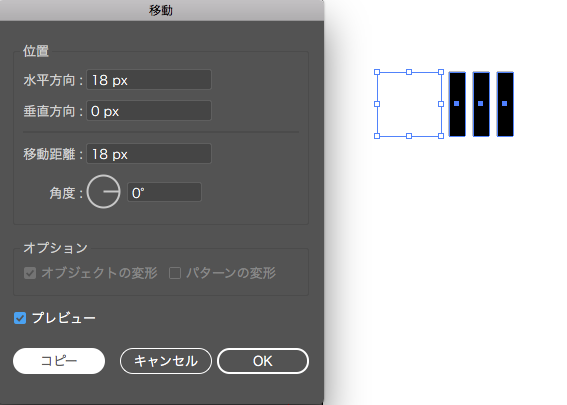Screen dimensions: 567x405
Task: Click the bottom-right handle of selection box
Action: [441, 136]
